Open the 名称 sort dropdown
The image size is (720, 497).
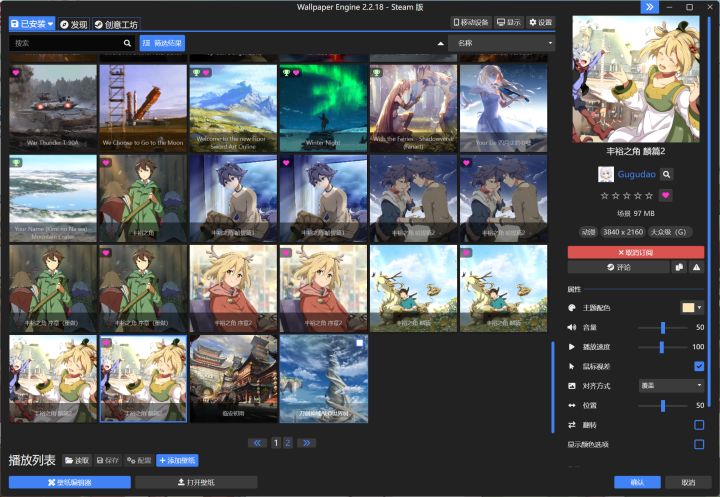pos(503,43)
